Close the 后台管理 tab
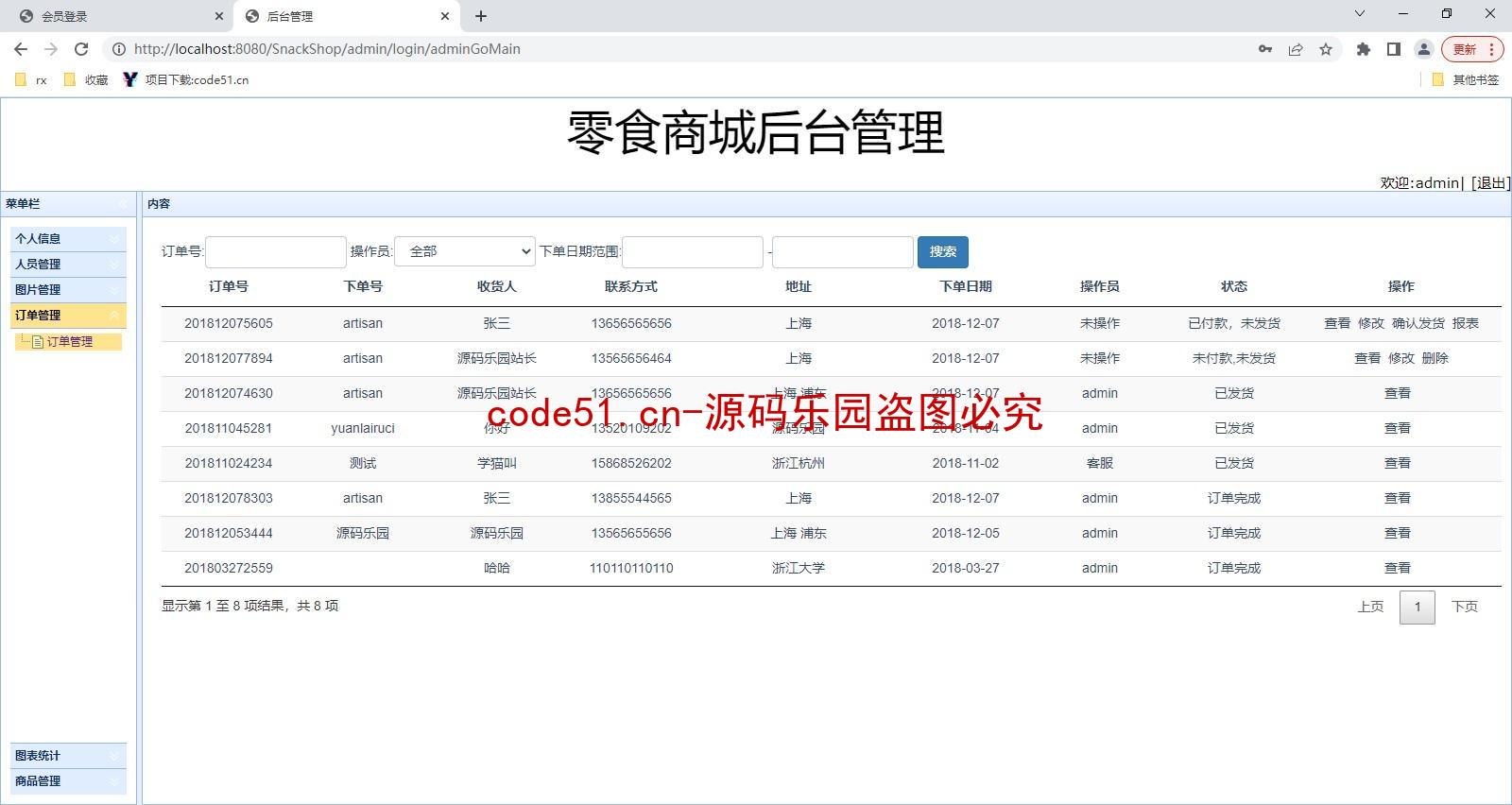The height and width of the screenshot is (805, 1512). pyautogui.click(x=445, y=16)
